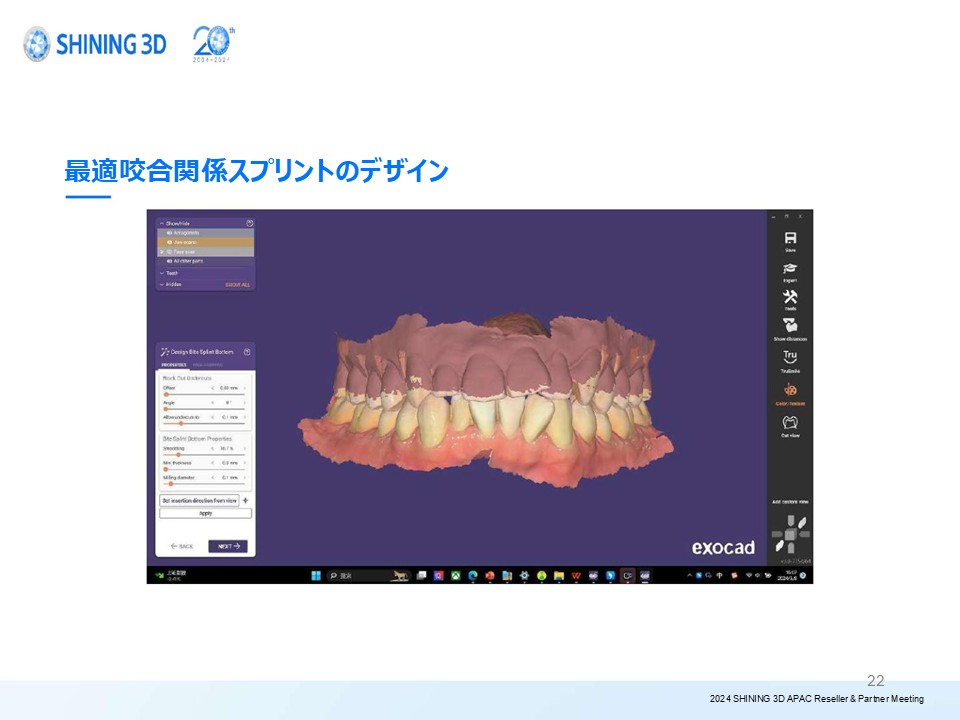Click the Smoothing slider handle
Image resolution: width=960 pixels, height=720 pixels.
178,455
